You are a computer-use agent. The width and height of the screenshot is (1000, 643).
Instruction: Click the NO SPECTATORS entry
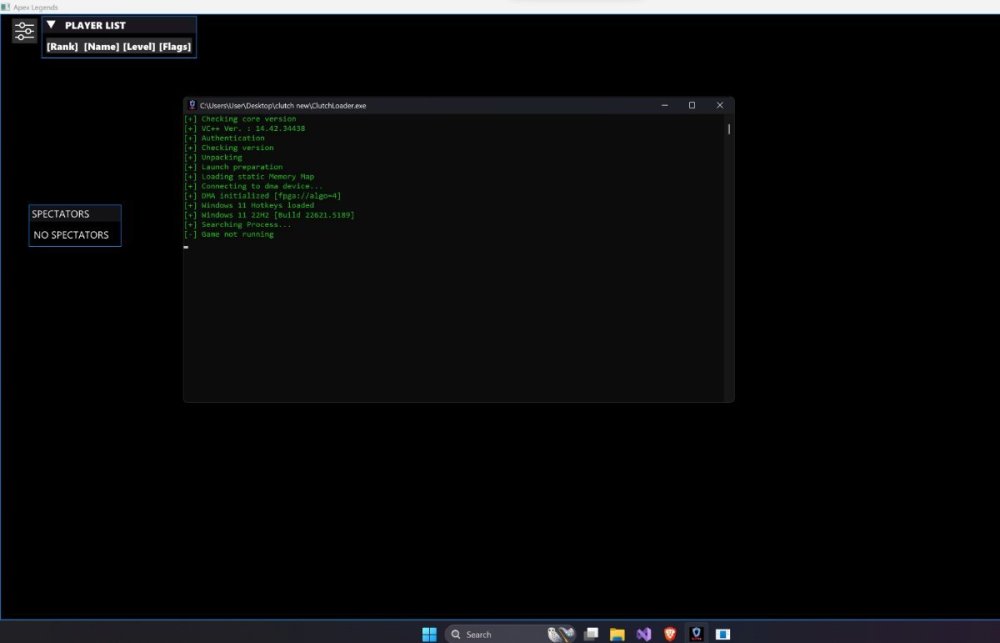click(x=71, y=235)
